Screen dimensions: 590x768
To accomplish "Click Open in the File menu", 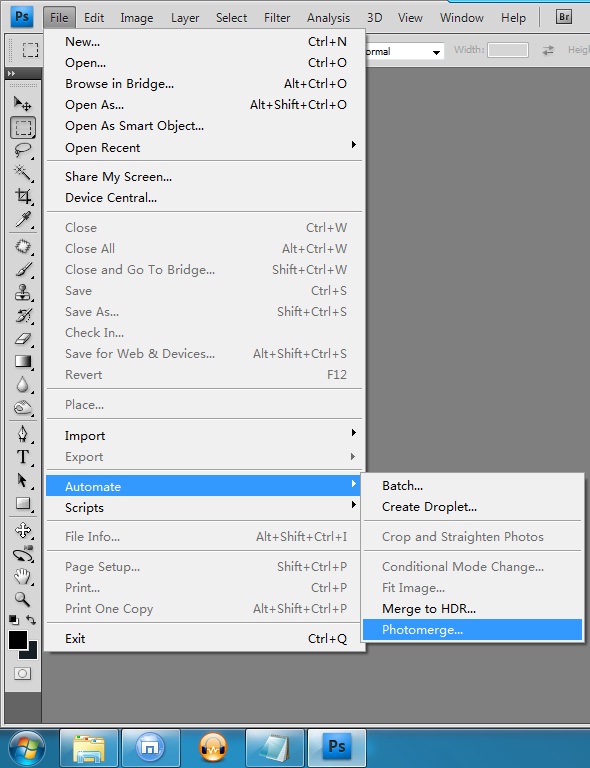I will (x=205, y=63).
